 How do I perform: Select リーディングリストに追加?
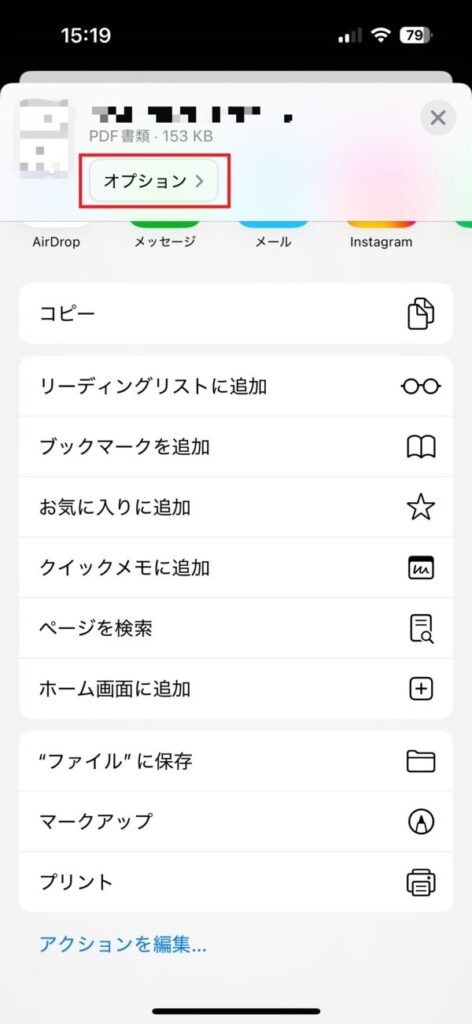click(236, 387)
